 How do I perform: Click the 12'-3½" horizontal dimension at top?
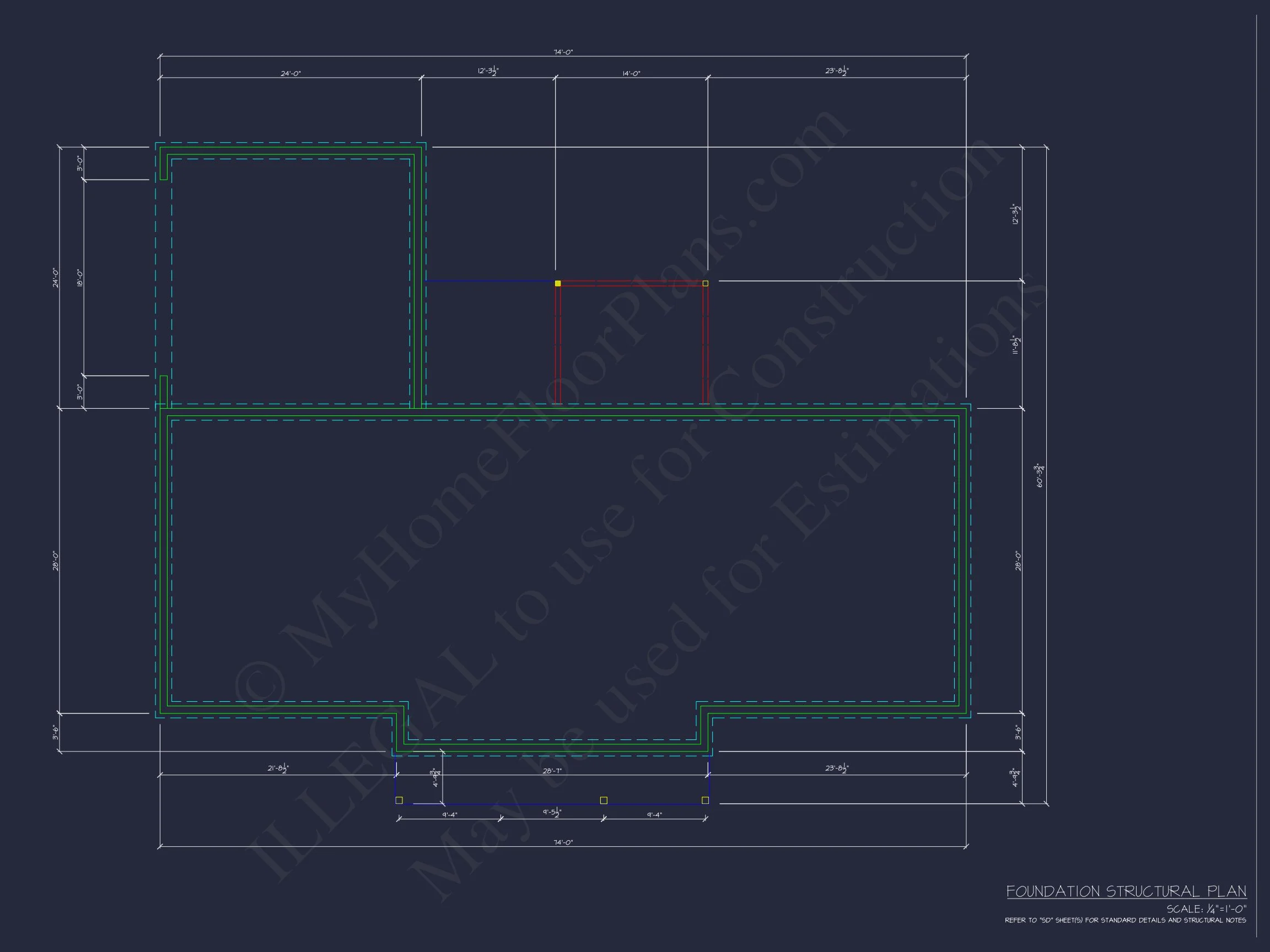(487, 71)
